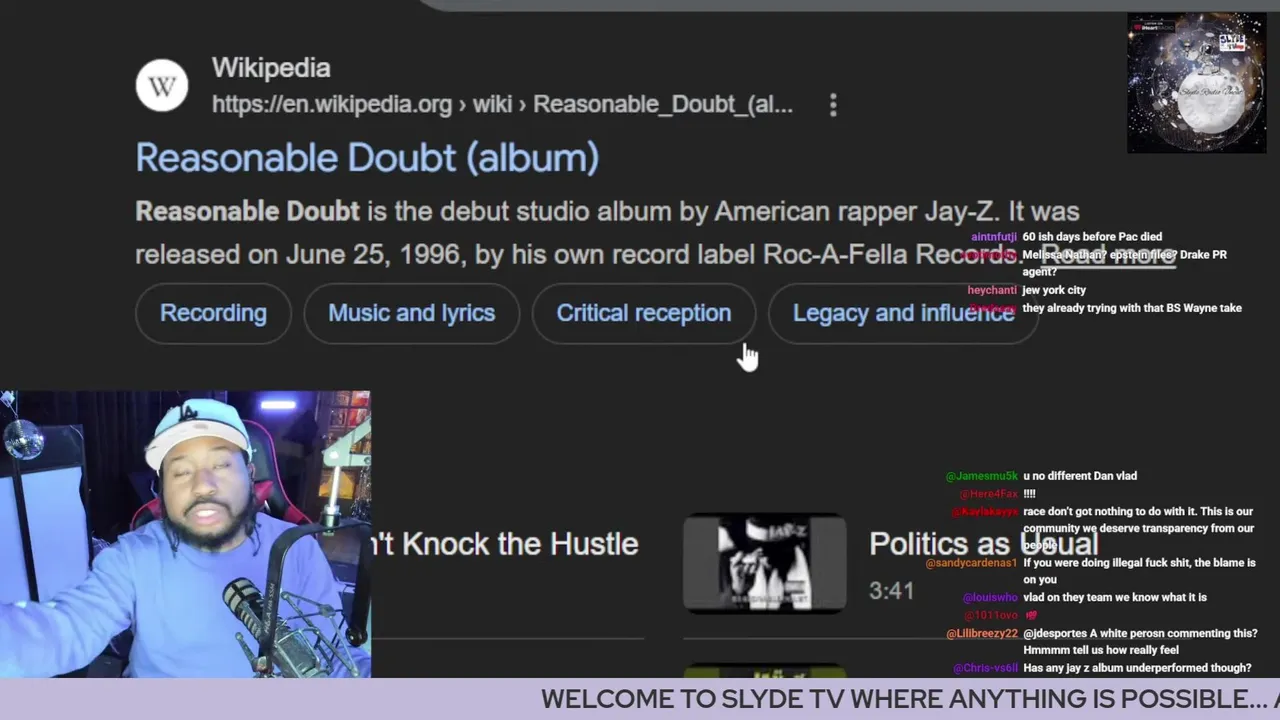Image resolution: width=1280 pixels, height=720 pixels.
Task: Select the Recording chip
Action: (x=213, y=313)
